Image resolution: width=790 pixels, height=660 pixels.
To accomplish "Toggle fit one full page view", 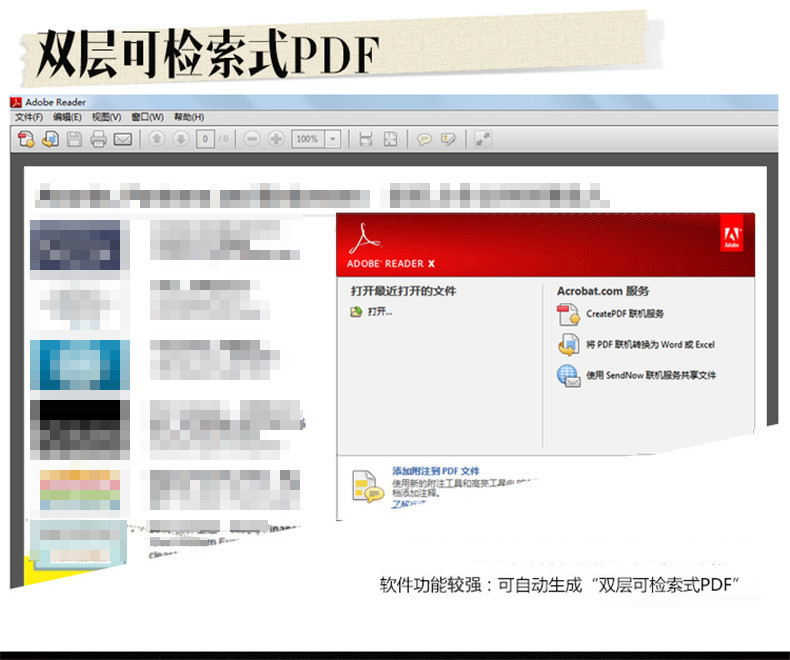I will [390, 139].
